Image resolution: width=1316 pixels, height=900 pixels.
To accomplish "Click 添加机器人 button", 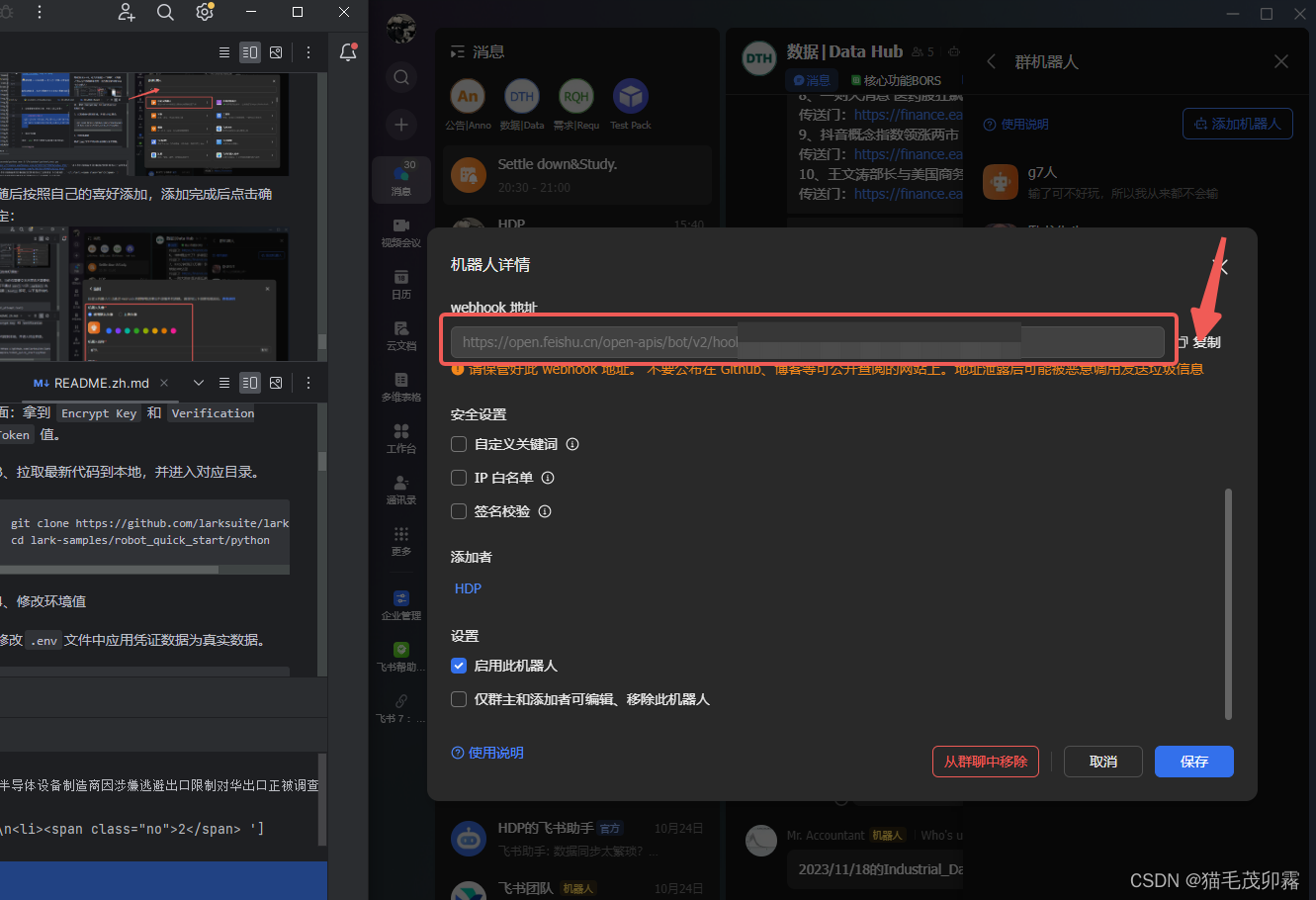I will point(1238,124).
